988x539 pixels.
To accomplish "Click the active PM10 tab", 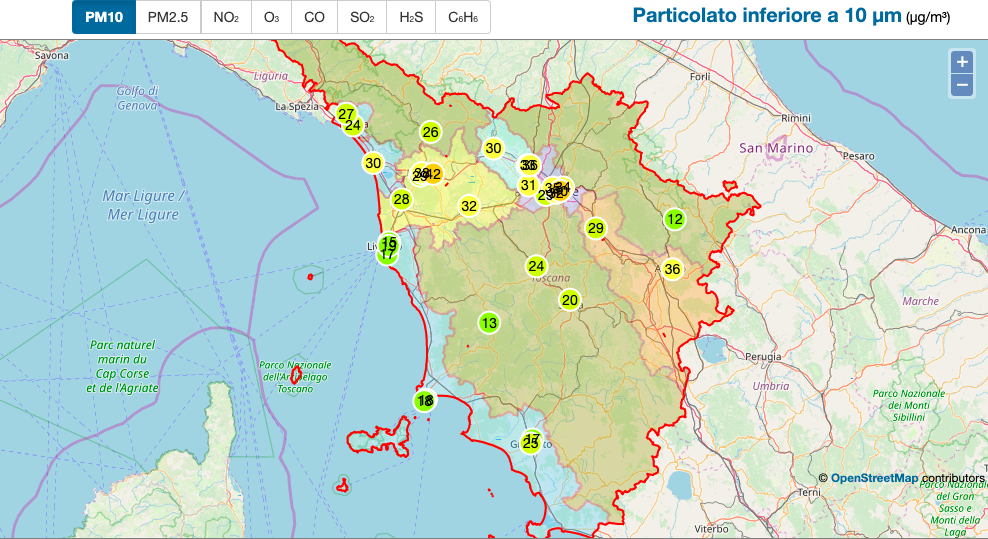I will [104, 17].
